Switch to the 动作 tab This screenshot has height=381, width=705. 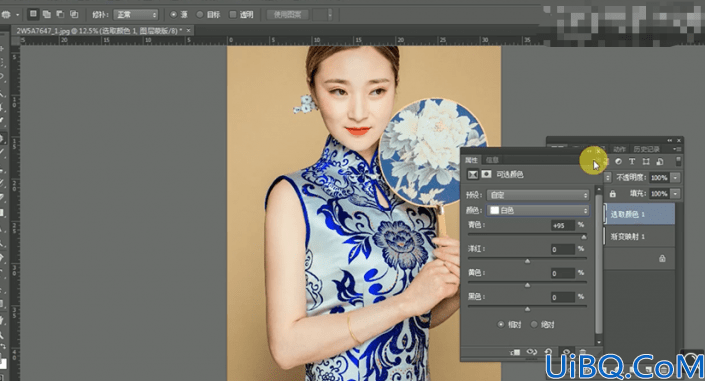(x=619, y=149)
